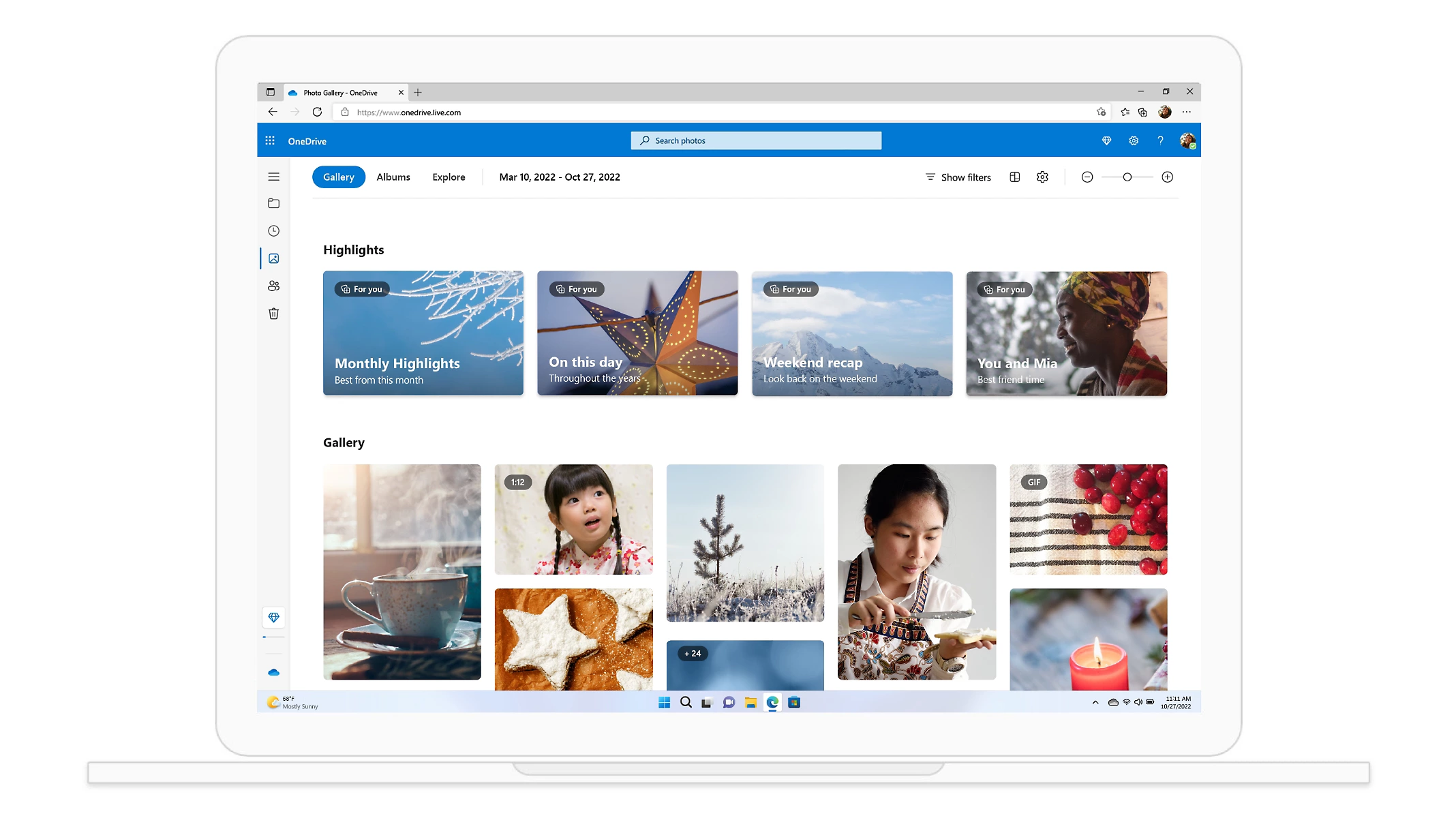Zoom out thumbnails with minus button
This screenshot has height=818, width=1456.
[1087, 177]
